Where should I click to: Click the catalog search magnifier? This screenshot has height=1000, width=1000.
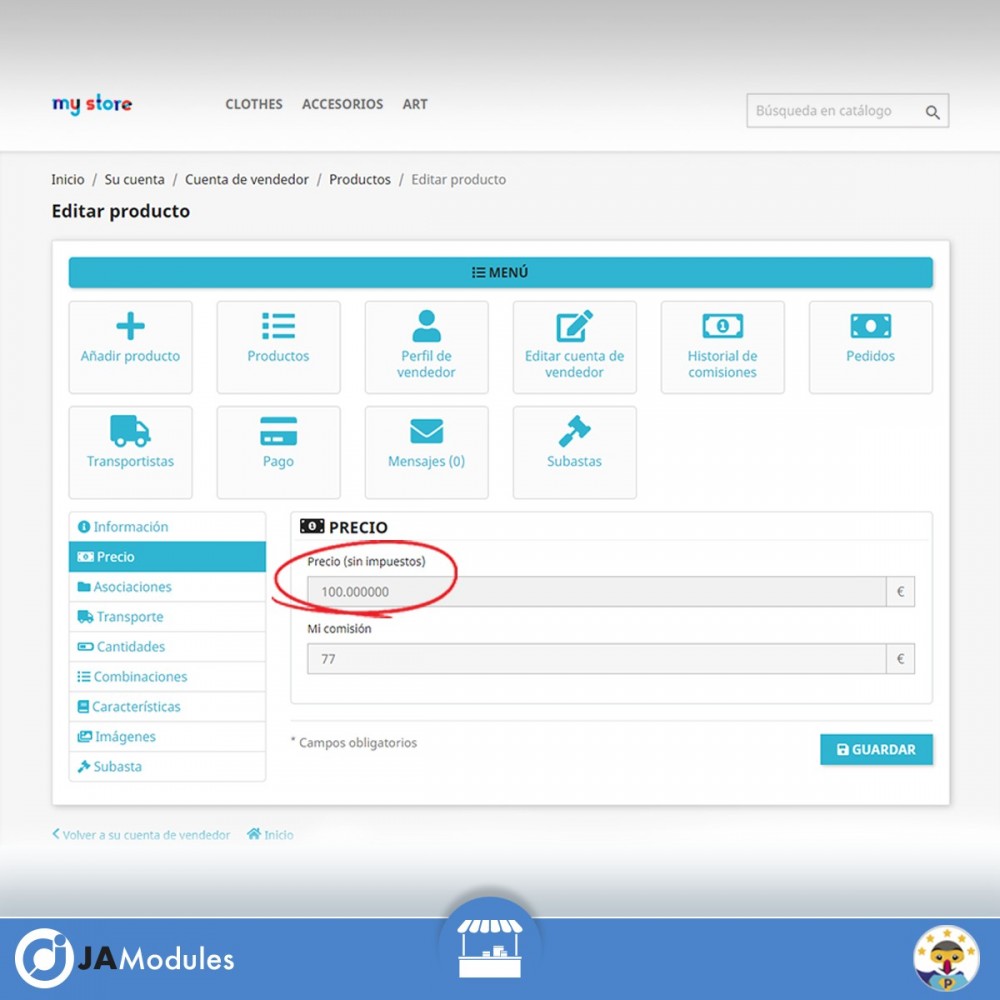(x=932, y=111)
